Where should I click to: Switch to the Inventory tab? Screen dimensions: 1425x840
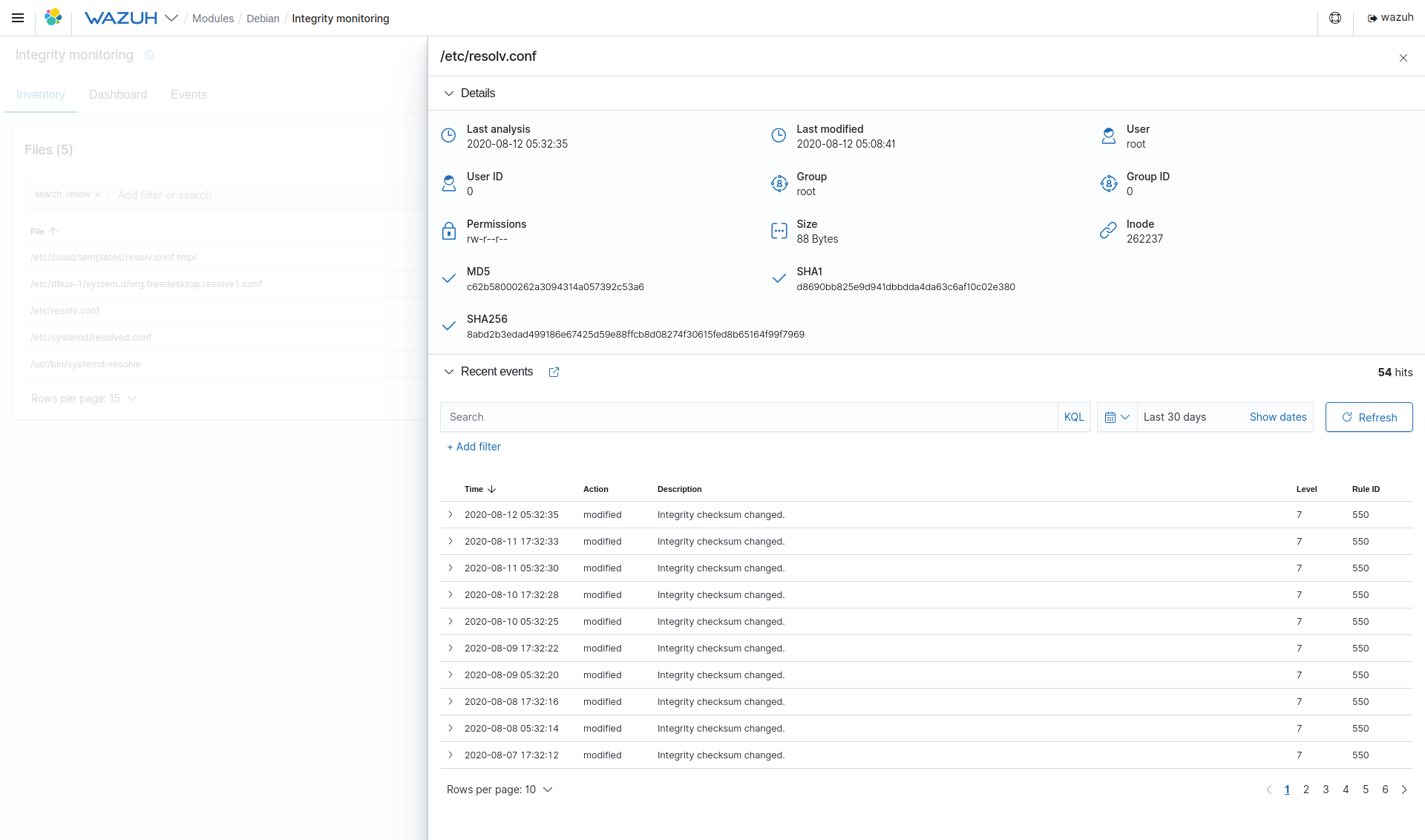tap(41, 95)
